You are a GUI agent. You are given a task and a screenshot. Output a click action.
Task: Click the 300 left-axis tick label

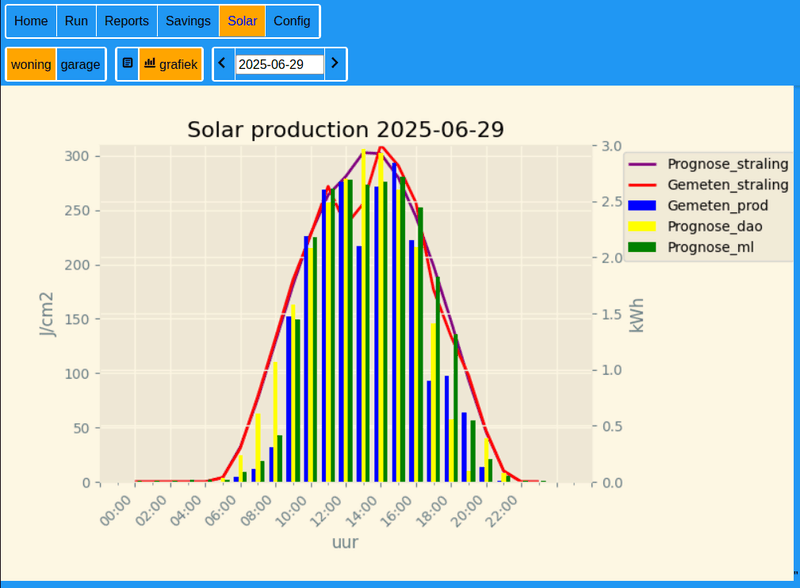pos(77,156)
